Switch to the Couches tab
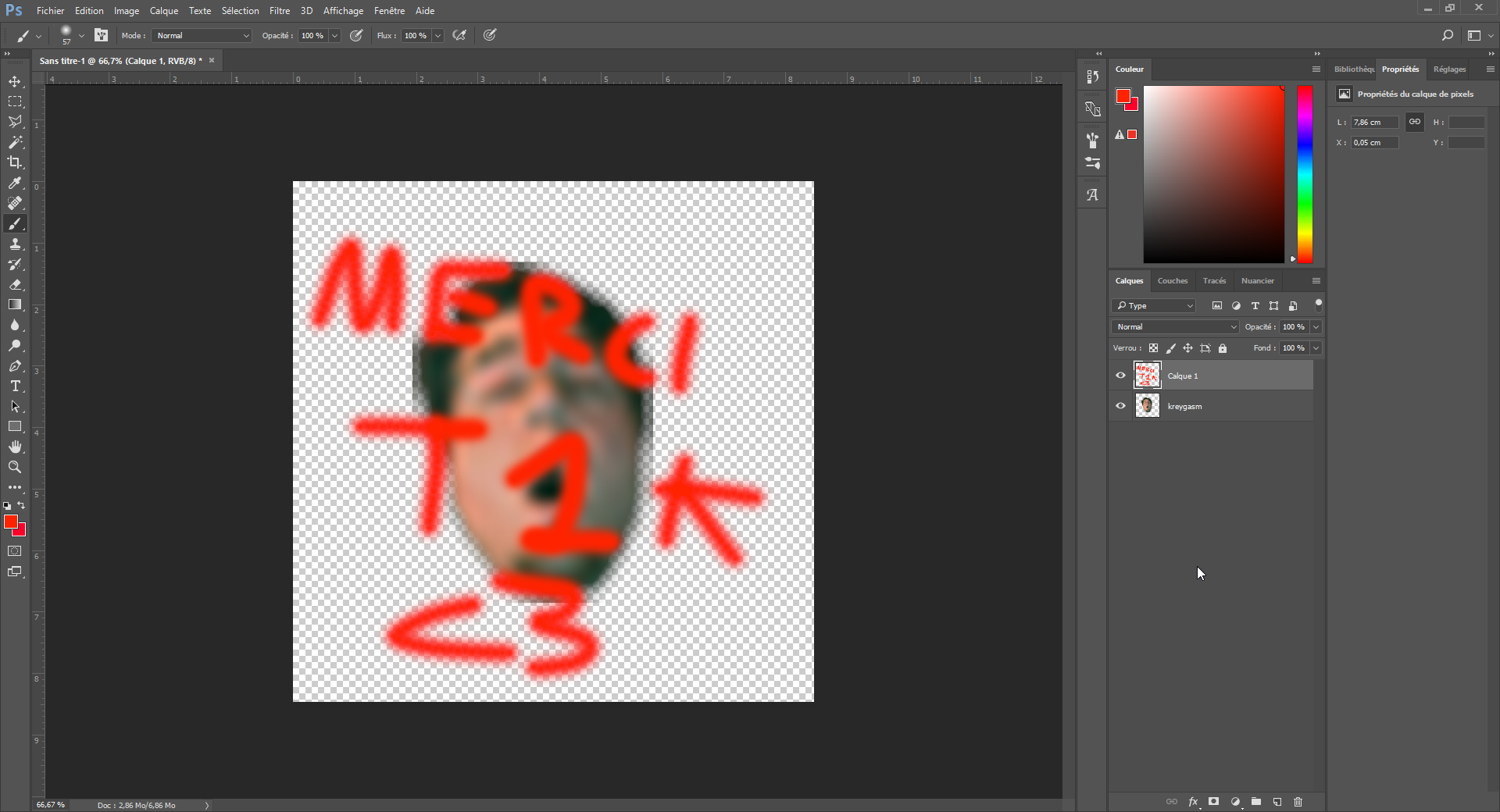 (1172, 280)
